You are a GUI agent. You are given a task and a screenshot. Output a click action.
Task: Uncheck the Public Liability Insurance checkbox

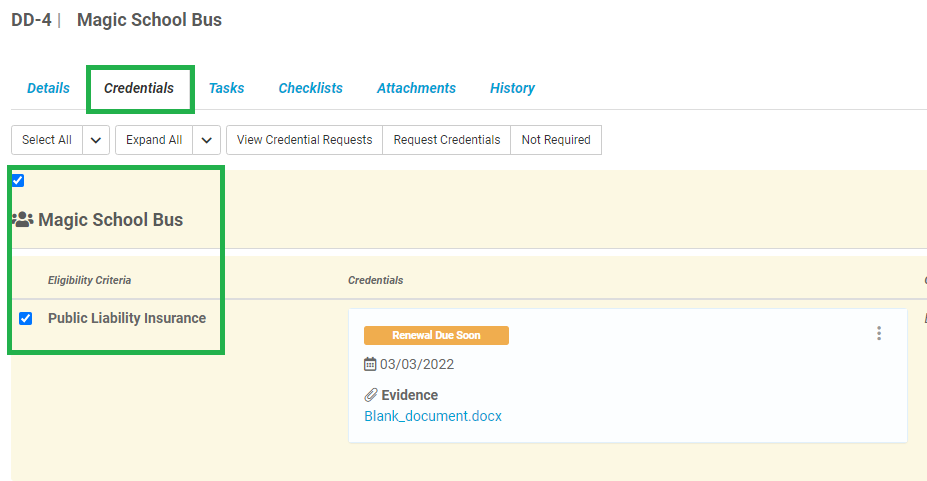point(25,318)
